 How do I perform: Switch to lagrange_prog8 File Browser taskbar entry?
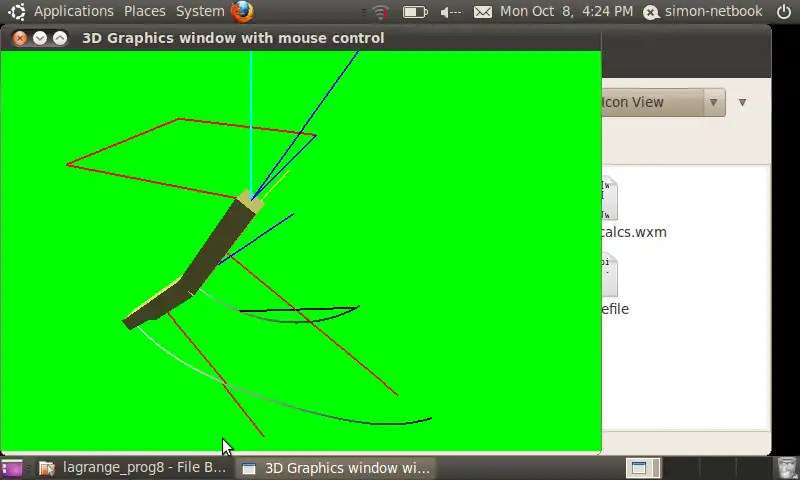133,468
